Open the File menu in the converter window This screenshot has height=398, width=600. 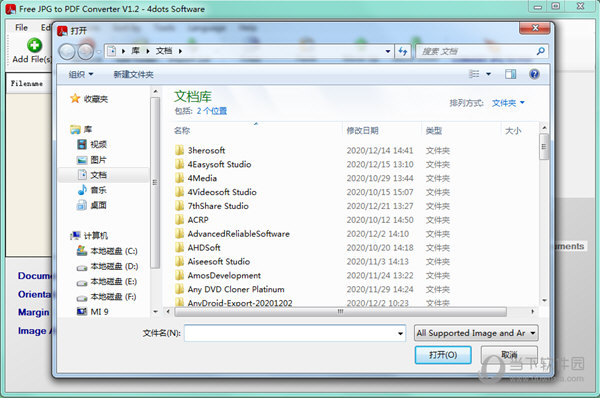pos(21,28)
